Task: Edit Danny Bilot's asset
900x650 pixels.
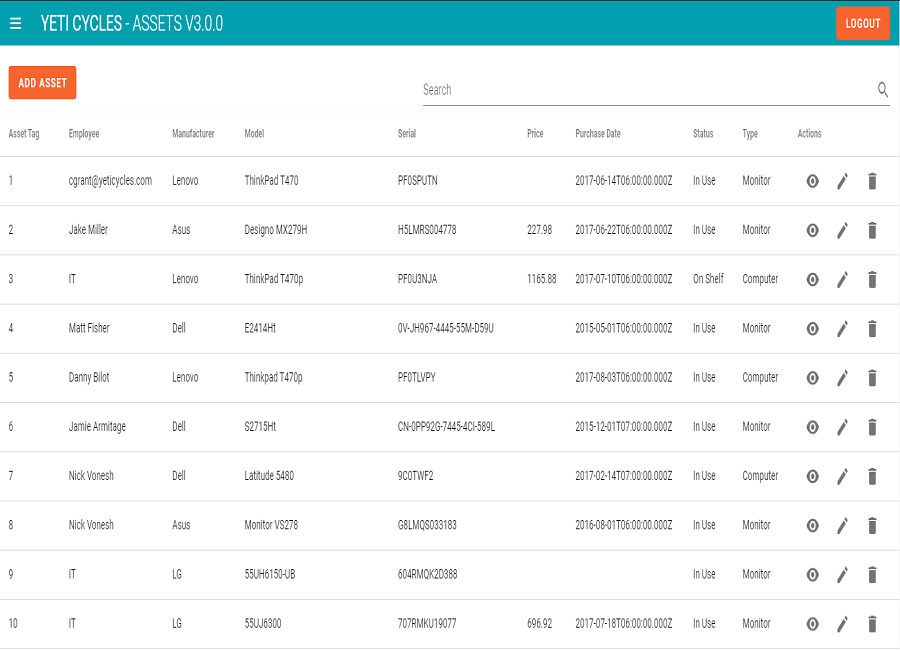Action: [842, 378]
